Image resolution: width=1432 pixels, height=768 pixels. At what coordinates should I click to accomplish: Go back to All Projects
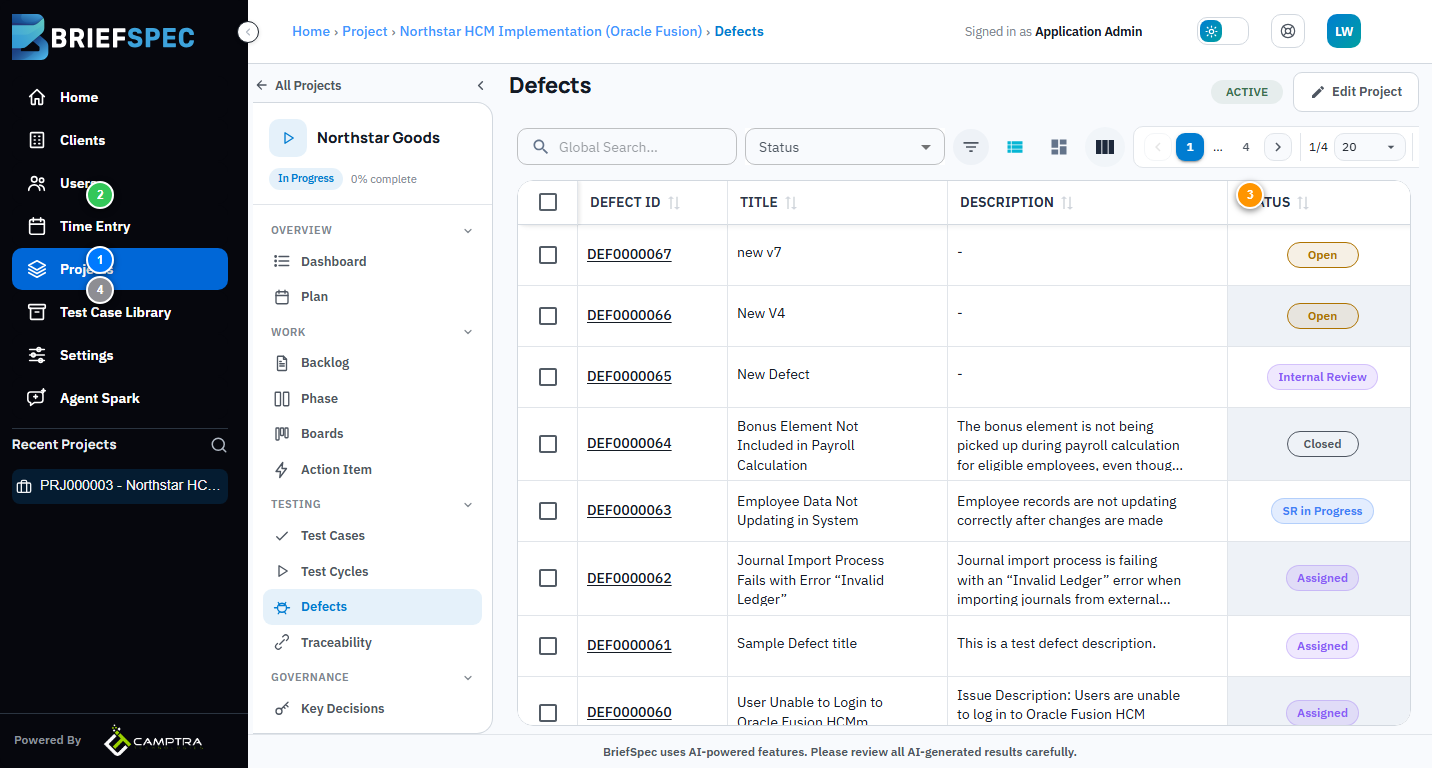coord(299,86)
